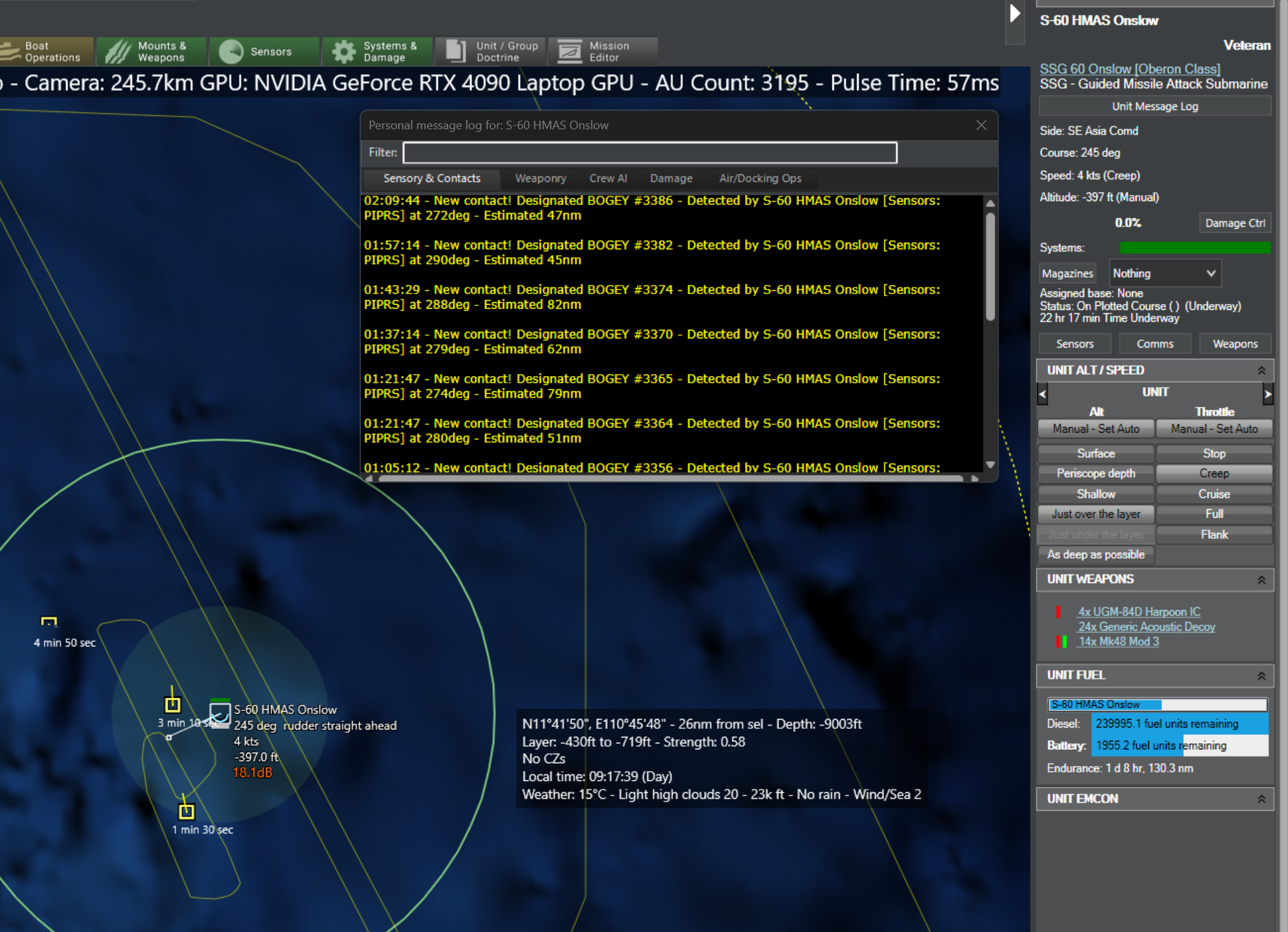Open the SSG 60 Onslow Oberon Class link
The height and width of the screenshot is (932, 1288).
point(1130,69)
